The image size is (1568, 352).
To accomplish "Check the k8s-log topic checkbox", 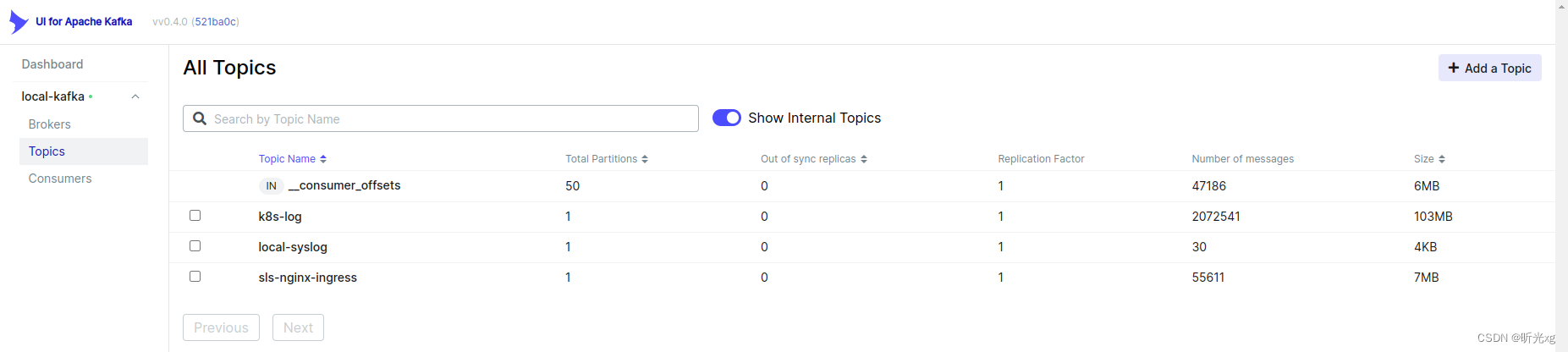I will click(x=195, y=216).
